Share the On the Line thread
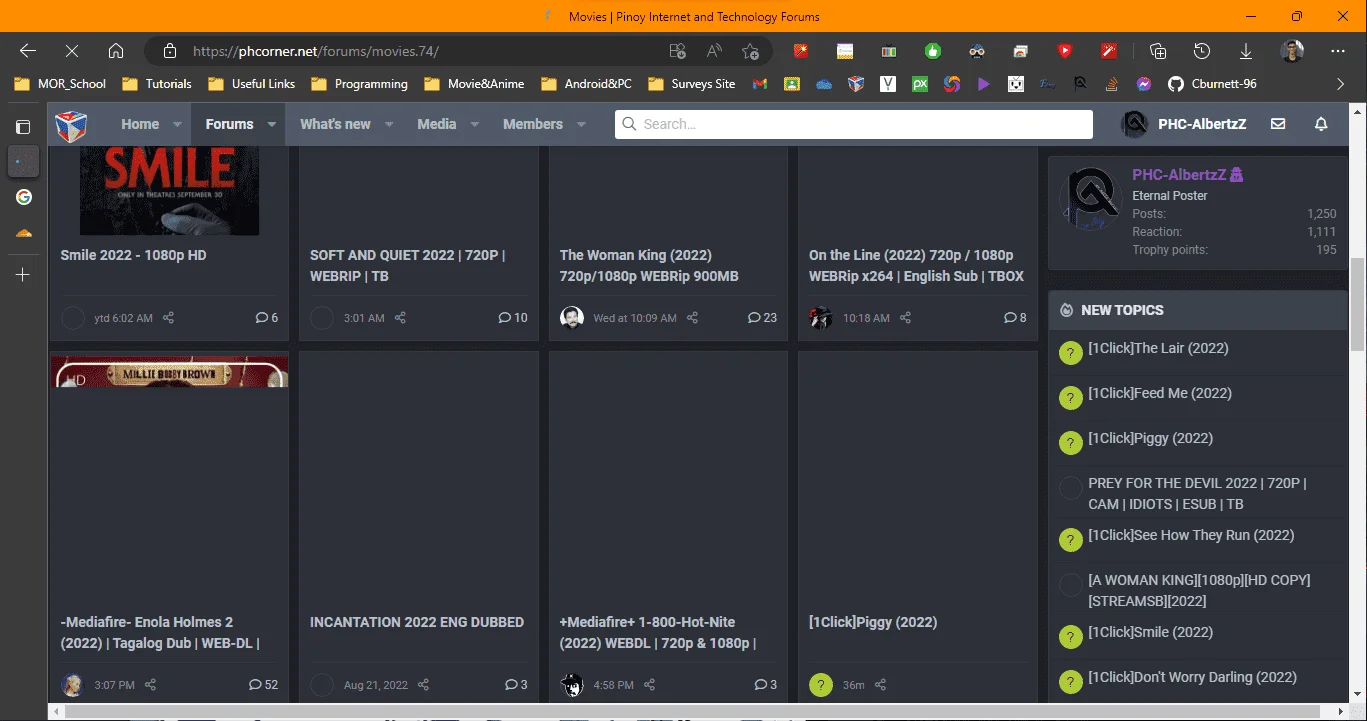The height and width of the screenshot is (721, 1367). click(x=905, y=318)
